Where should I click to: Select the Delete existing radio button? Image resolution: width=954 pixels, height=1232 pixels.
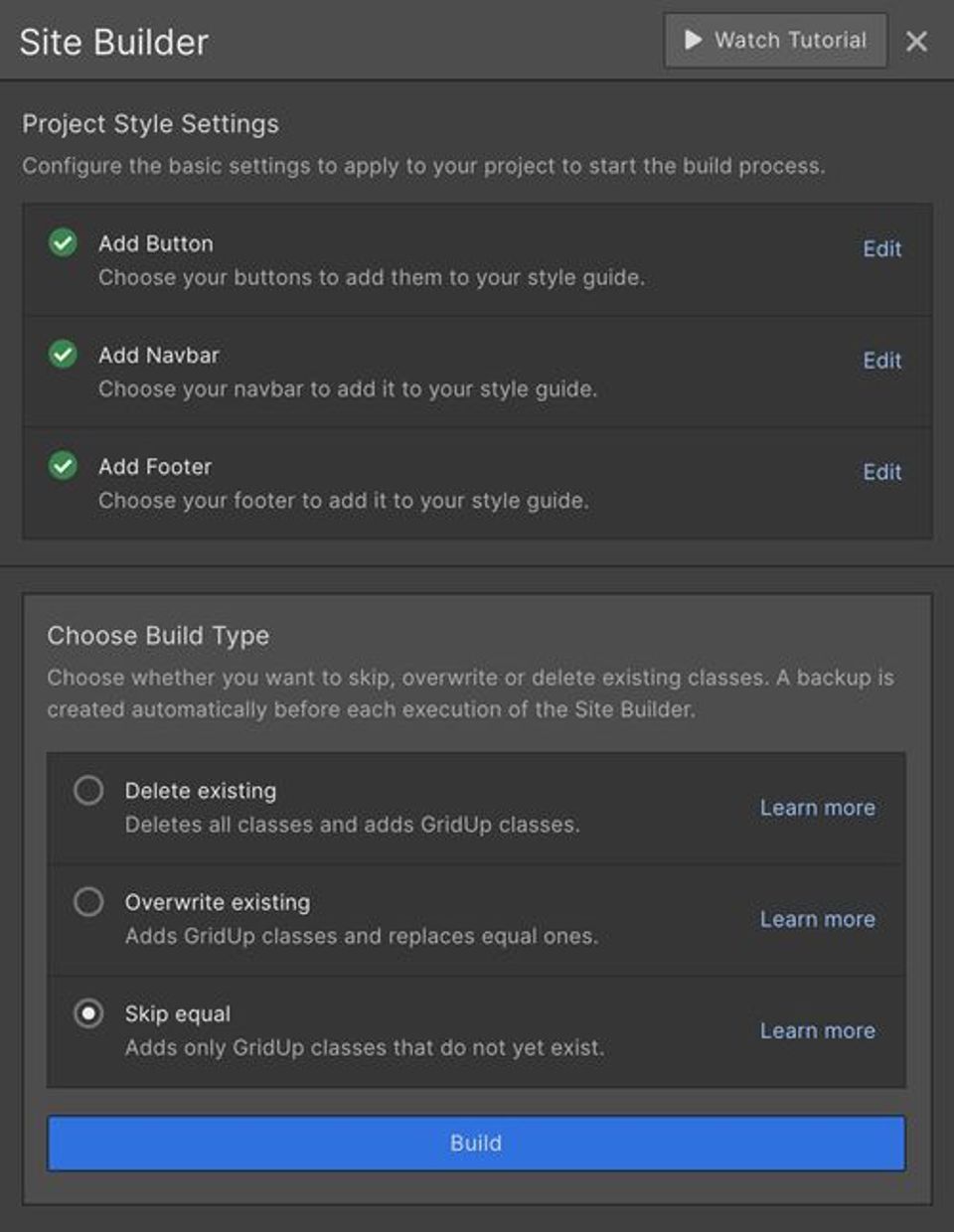(x=88, y=791)
